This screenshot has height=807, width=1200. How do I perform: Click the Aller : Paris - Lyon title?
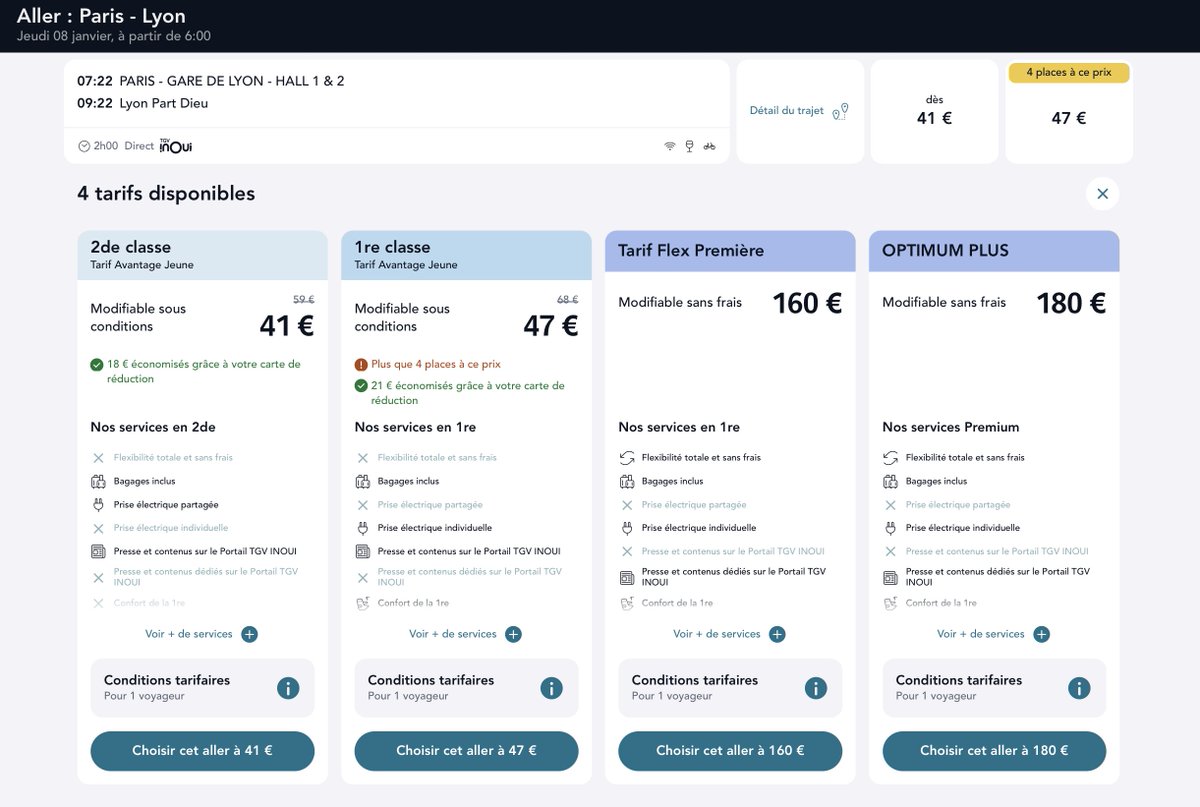[x=101, y=16]
